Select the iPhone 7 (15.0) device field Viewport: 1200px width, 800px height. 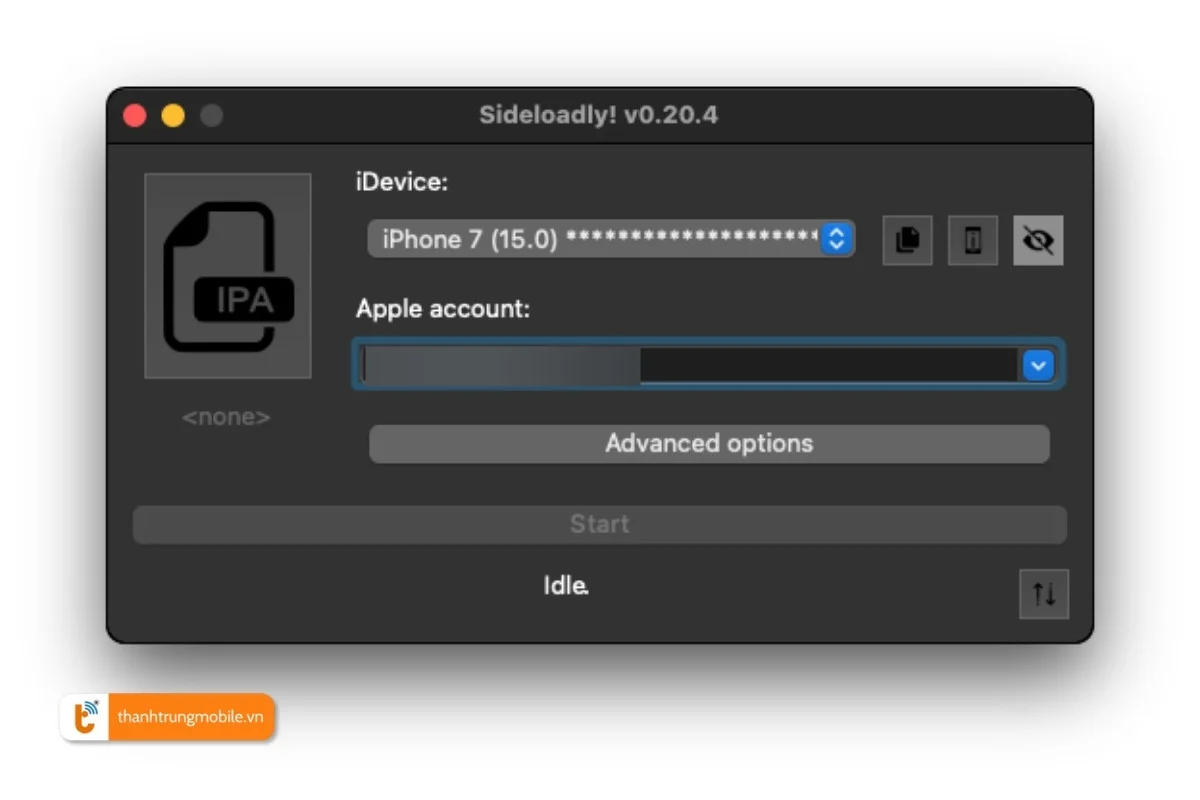click(x=595, y=239)
